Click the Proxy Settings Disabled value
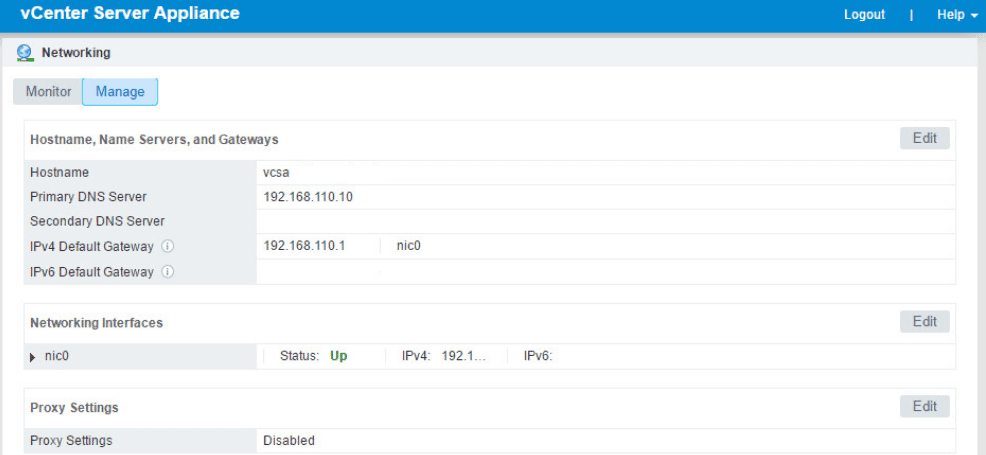This screenshot has height=455, width=986. pyautogui.click(x=289, y=441)
